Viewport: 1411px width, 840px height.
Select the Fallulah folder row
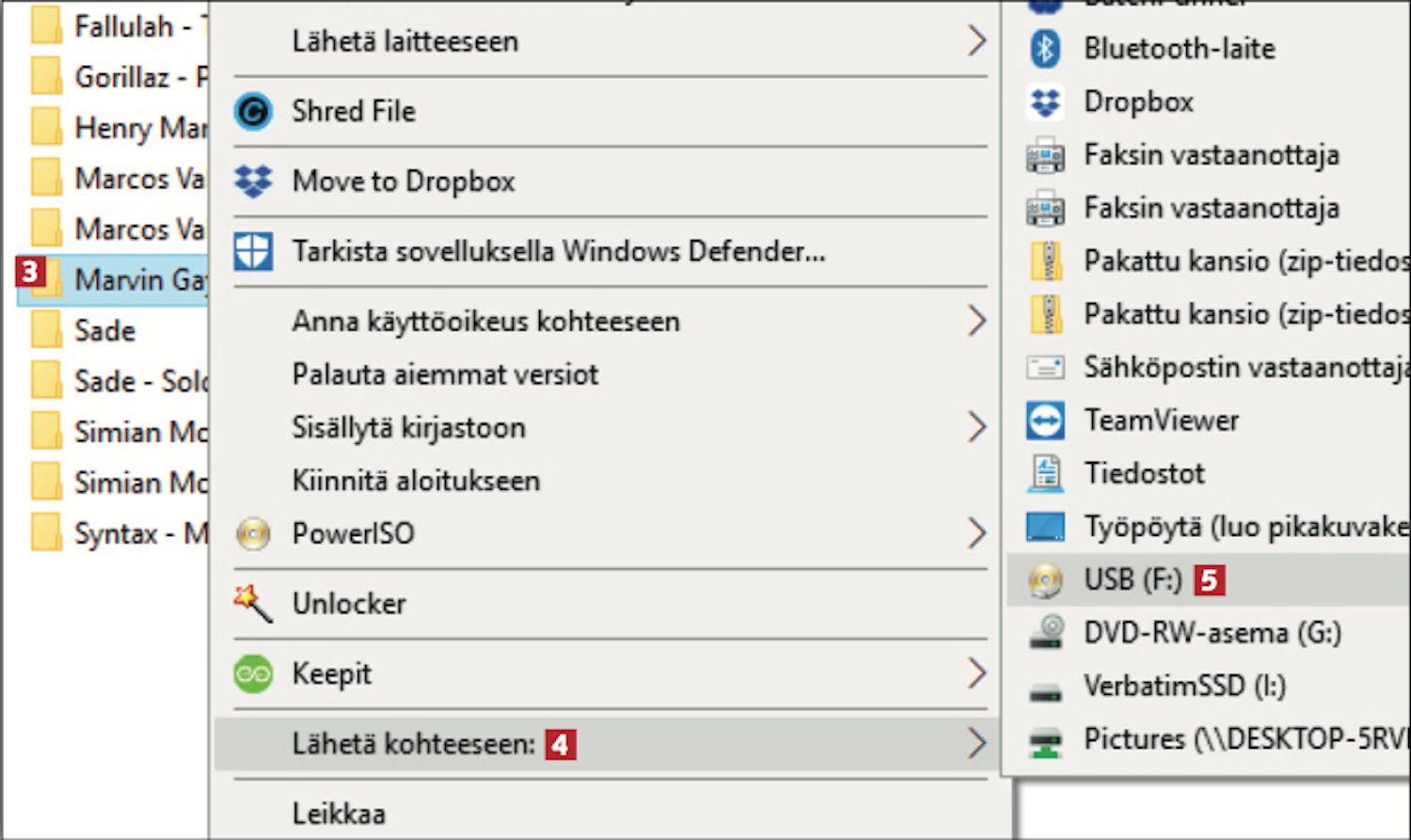[x=113, y=26]
